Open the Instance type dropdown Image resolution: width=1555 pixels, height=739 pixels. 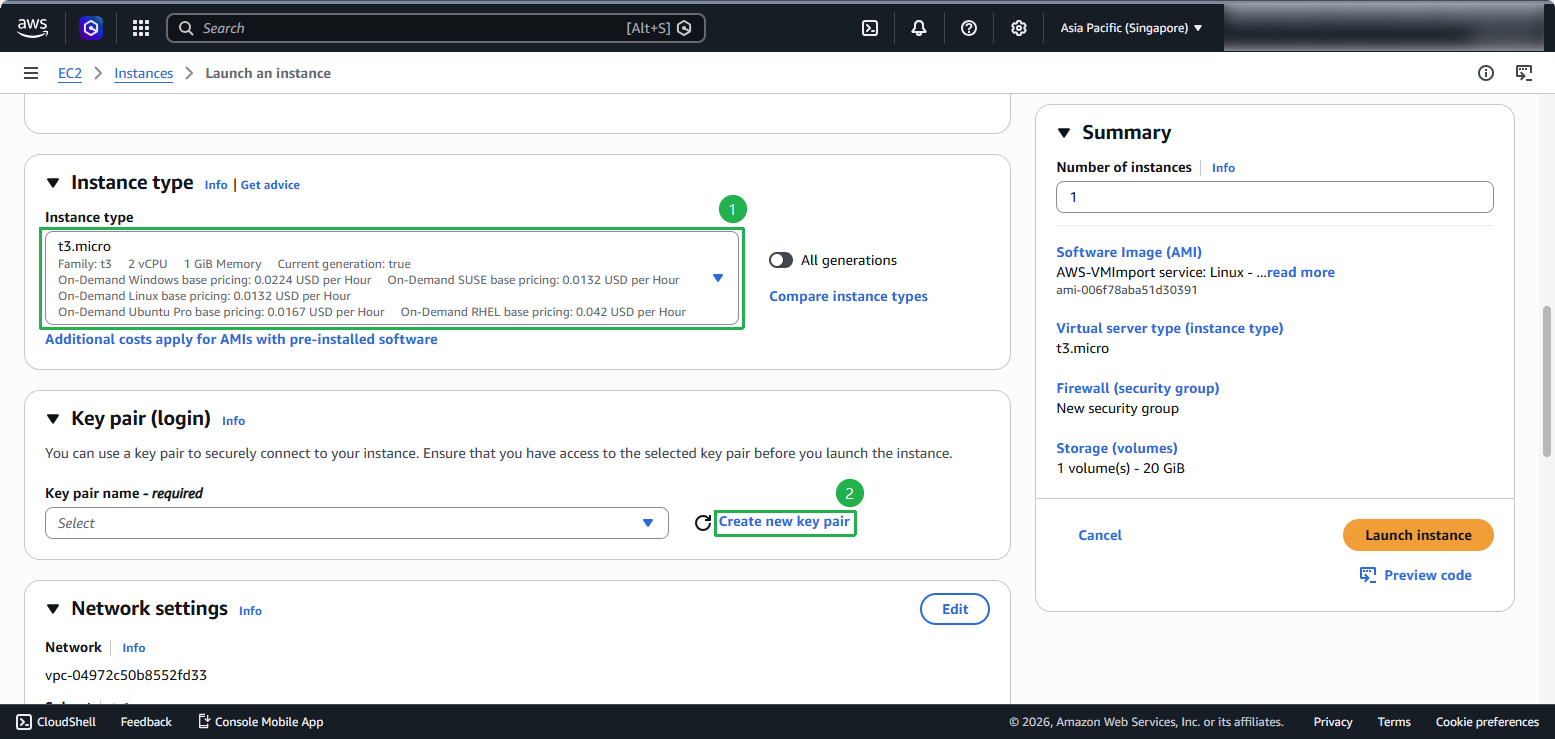[392, 278]
